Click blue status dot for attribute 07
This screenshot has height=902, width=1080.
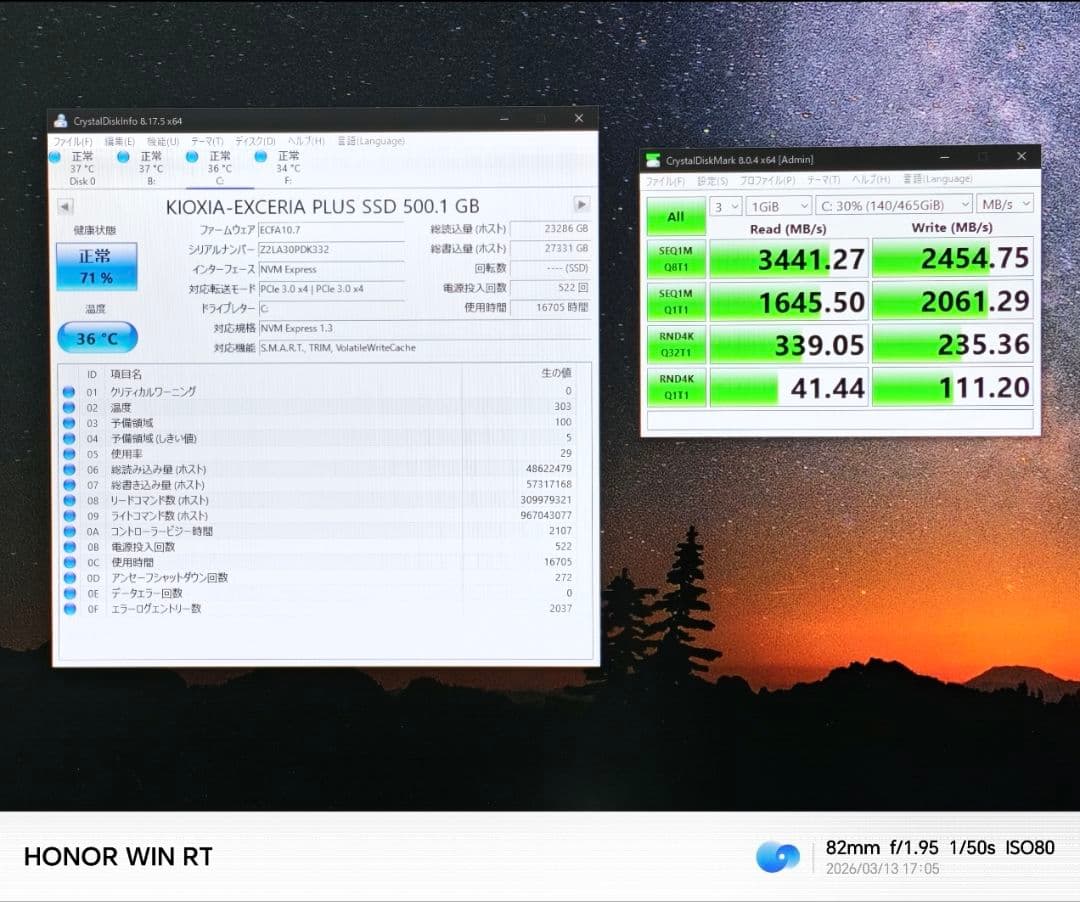click(x=69, y=485)
